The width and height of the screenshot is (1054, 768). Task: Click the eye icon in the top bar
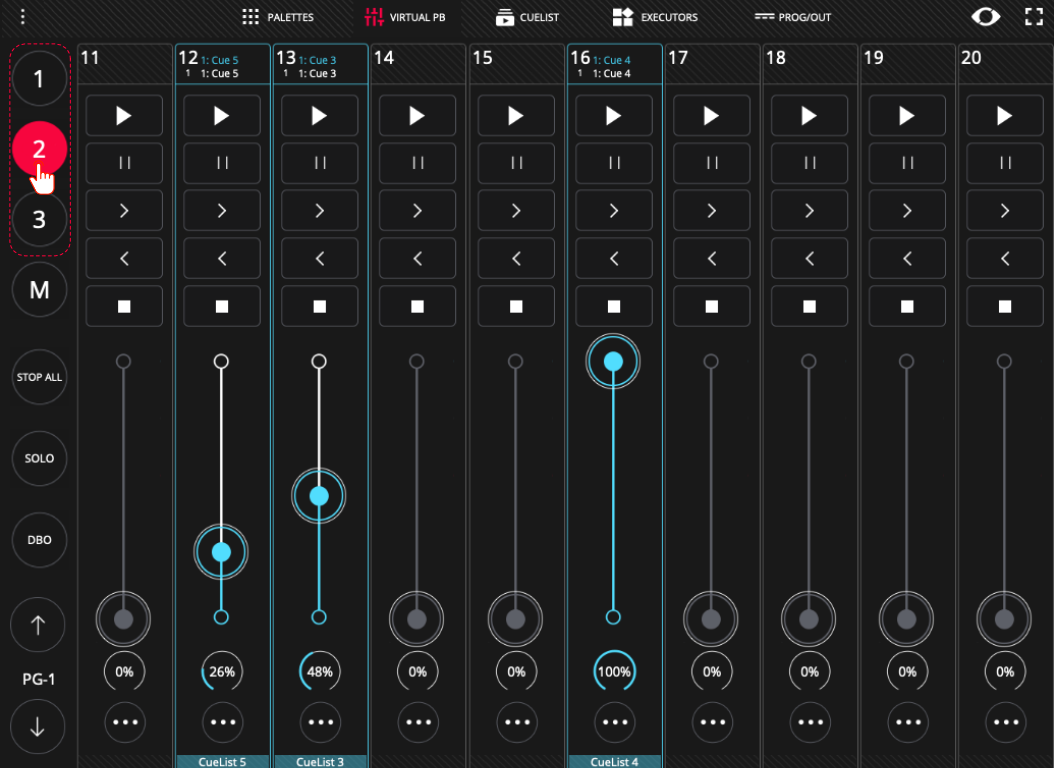tap(985, 17)
